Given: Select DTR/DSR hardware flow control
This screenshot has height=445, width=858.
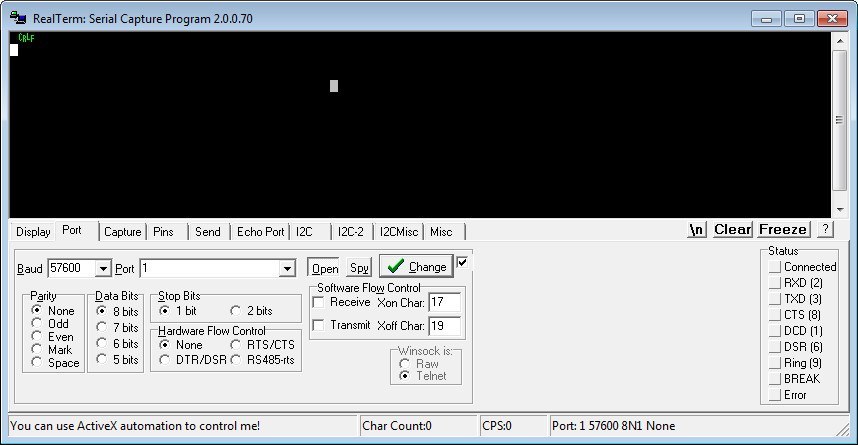Looking at the screenshot, I should 164,360.
